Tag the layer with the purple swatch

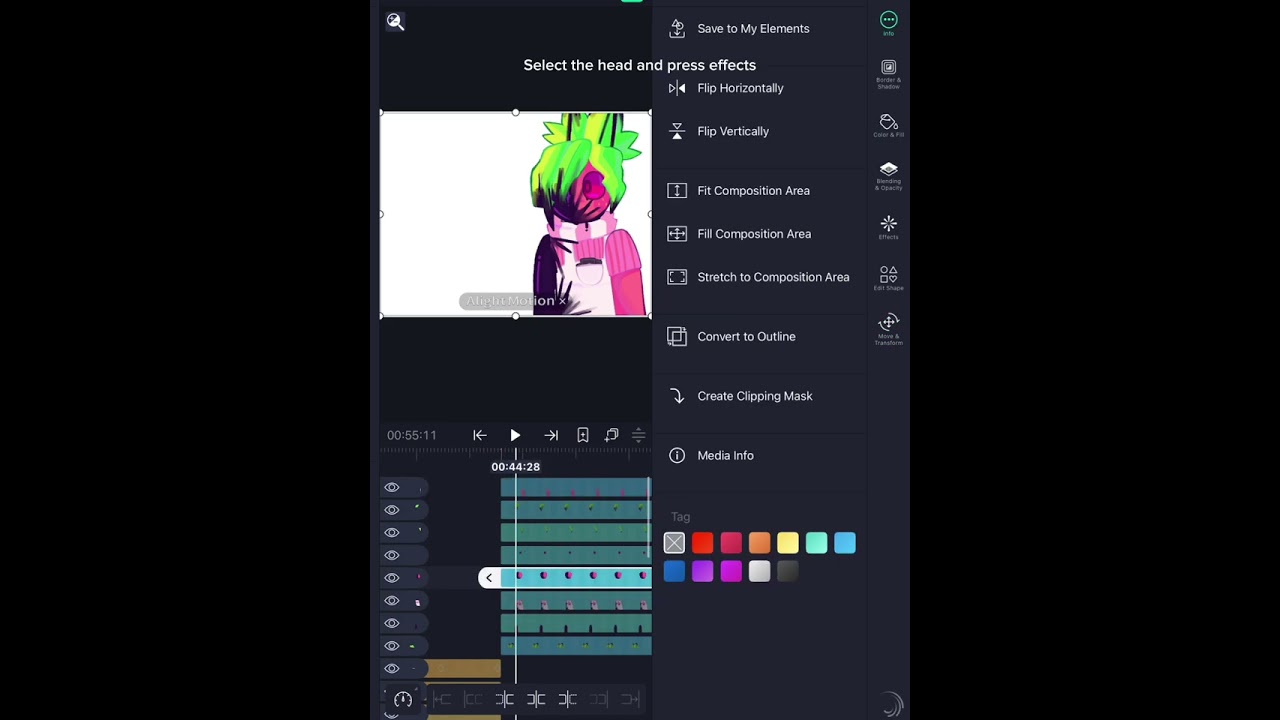702,571
